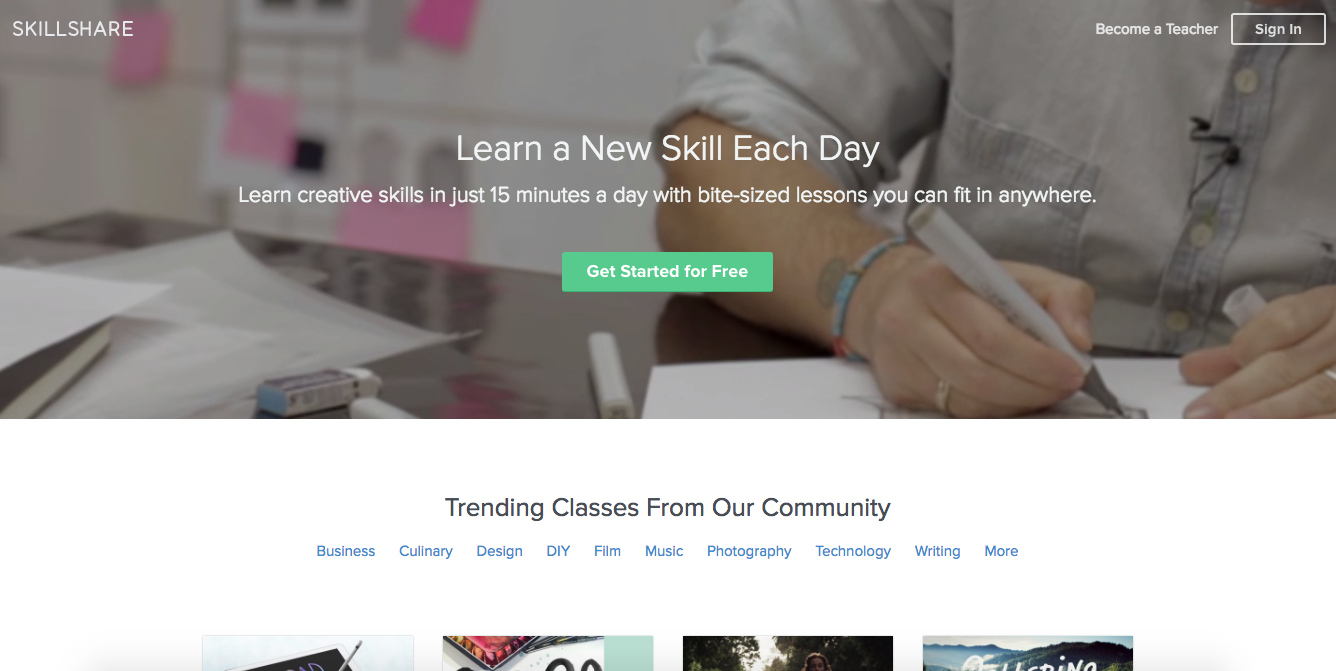Click the Learn a New Skill Each Day heading

click(668, 149)
